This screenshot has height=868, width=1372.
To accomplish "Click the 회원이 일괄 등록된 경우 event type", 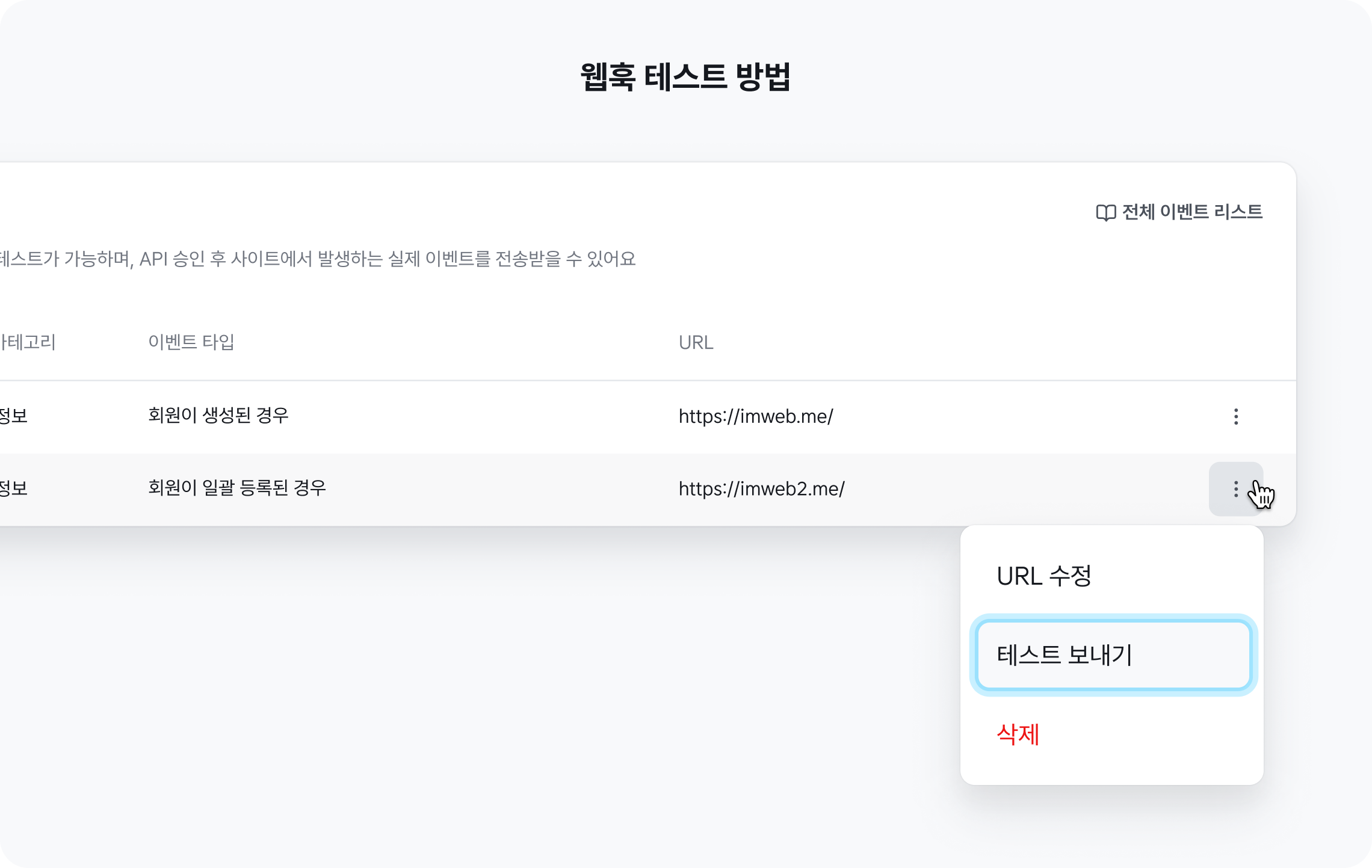I will (237, 488).
